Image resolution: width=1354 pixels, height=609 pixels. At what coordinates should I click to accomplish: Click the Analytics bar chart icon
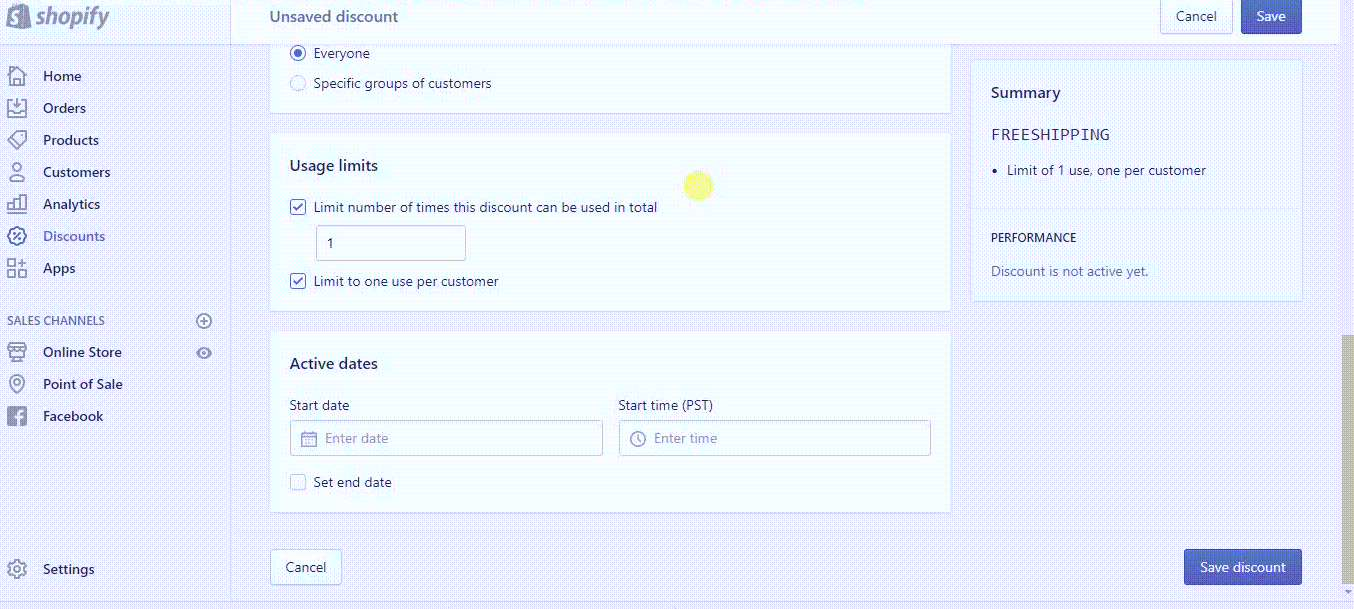tap(17, 204)
